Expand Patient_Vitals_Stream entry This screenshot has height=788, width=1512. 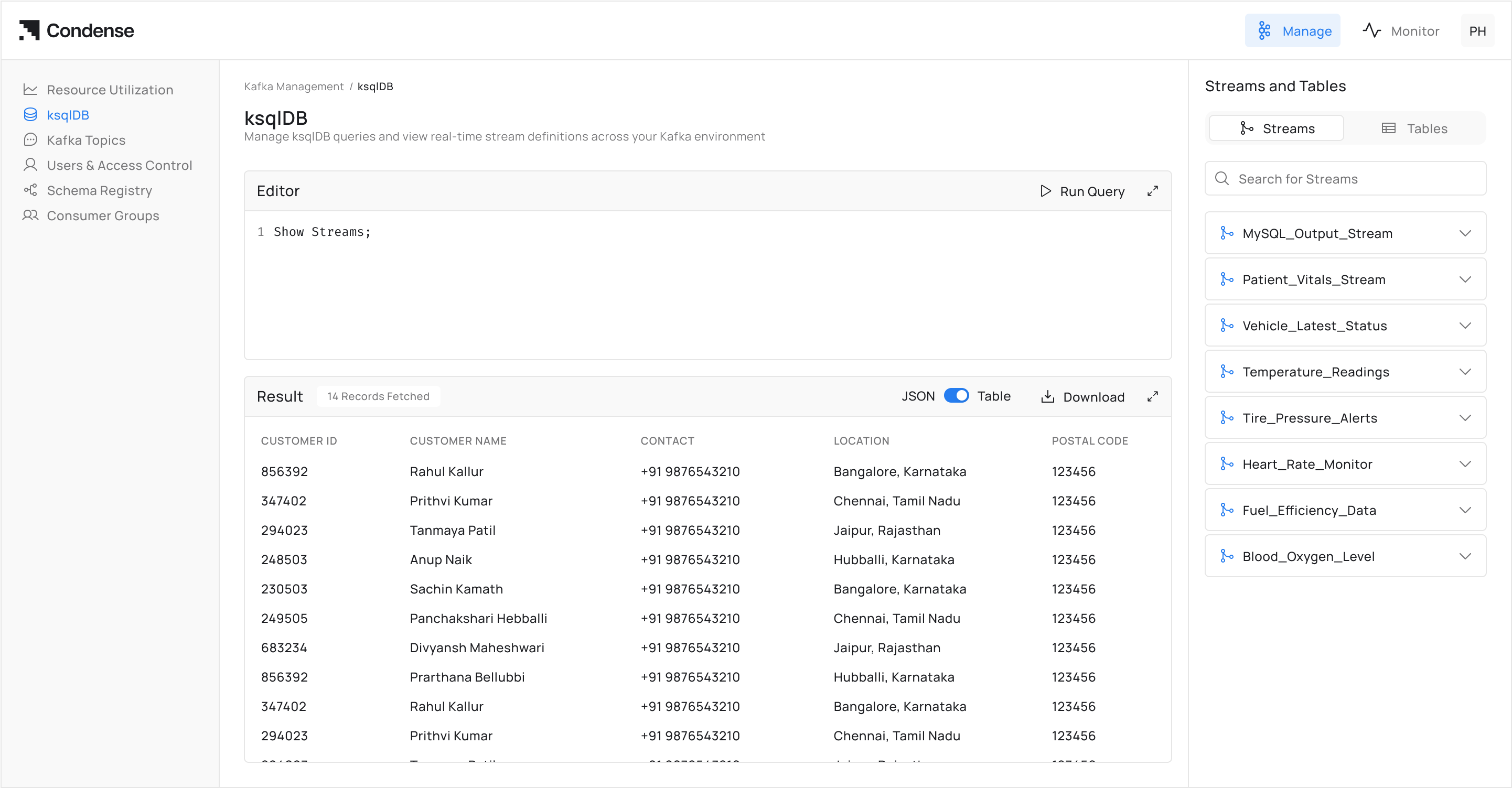point(1464,279)
